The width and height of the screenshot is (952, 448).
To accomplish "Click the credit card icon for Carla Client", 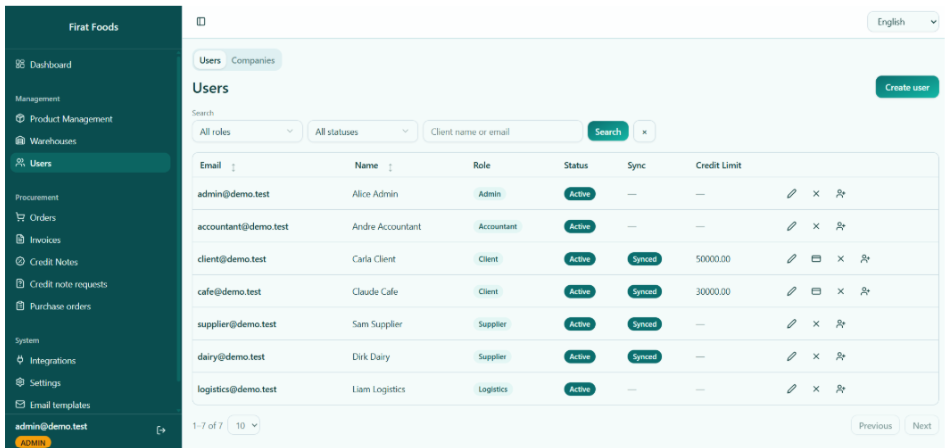I will [816, 259].
